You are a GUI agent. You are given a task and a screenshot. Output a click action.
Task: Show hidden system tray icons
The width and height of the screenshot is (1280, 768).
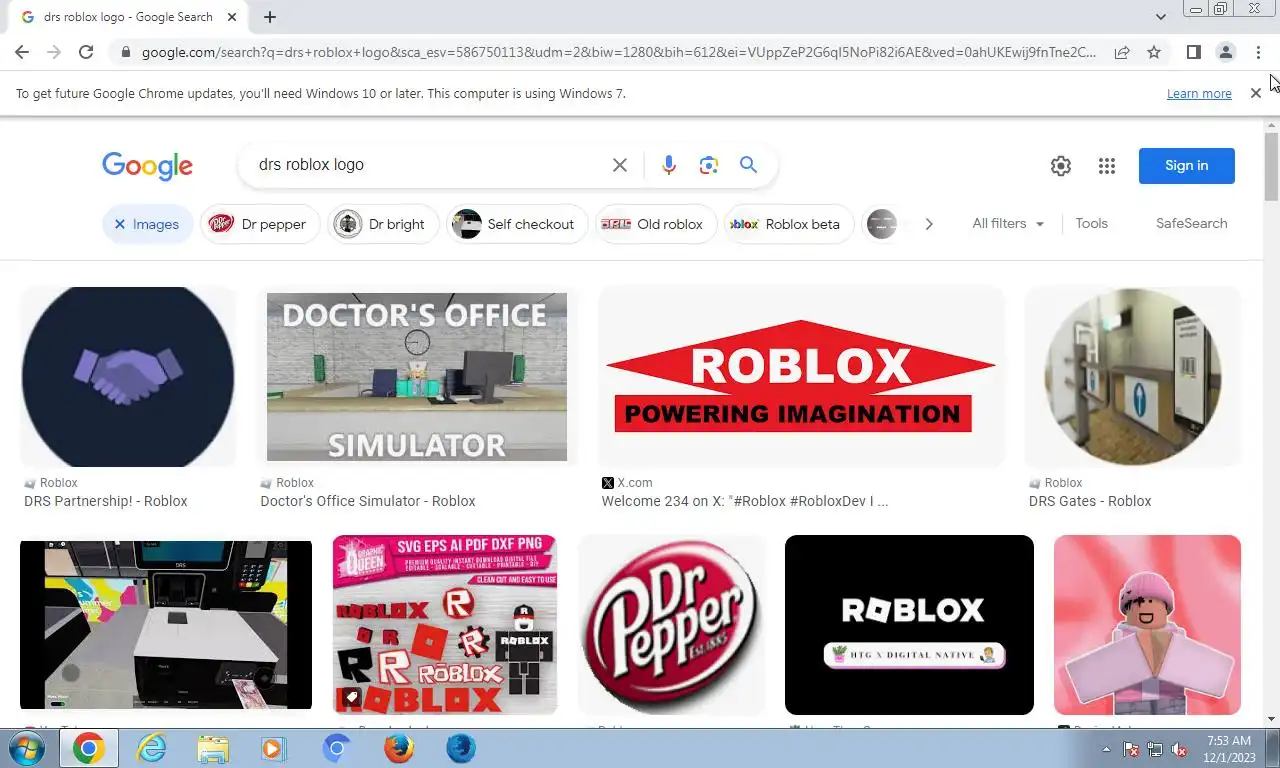1106,749
